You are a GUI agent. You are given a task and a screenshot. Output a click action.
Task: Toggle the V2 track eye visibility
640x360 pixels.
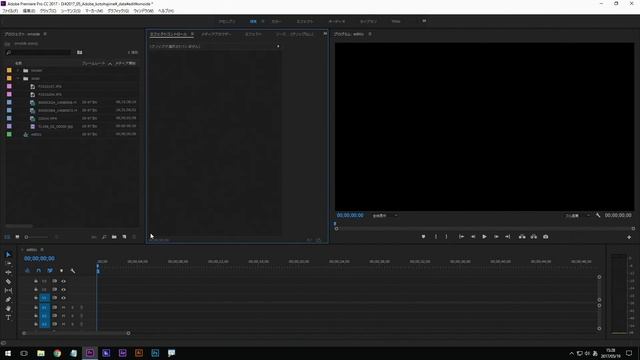coord(63,289)
